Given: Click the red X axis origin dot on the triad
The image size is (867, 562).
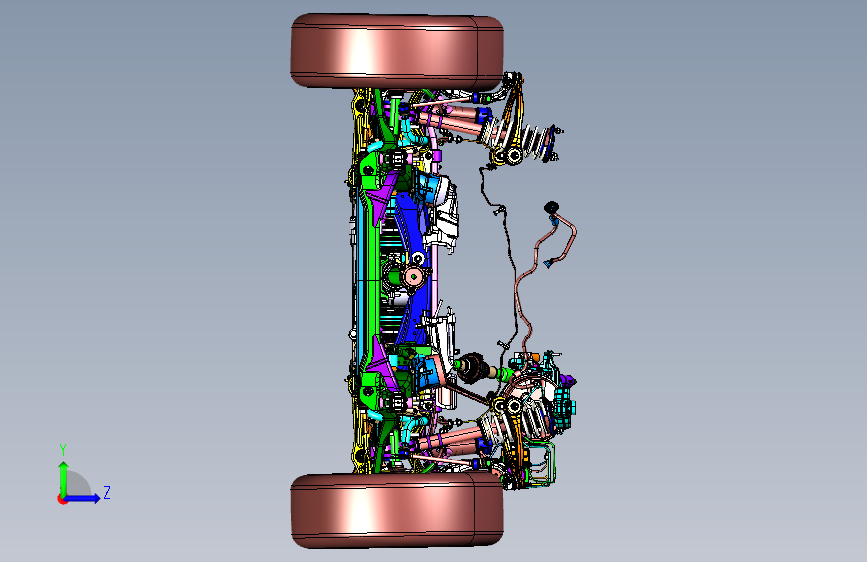Looking at the screenshot, I should pyautogui.click(x=62, y=499).
